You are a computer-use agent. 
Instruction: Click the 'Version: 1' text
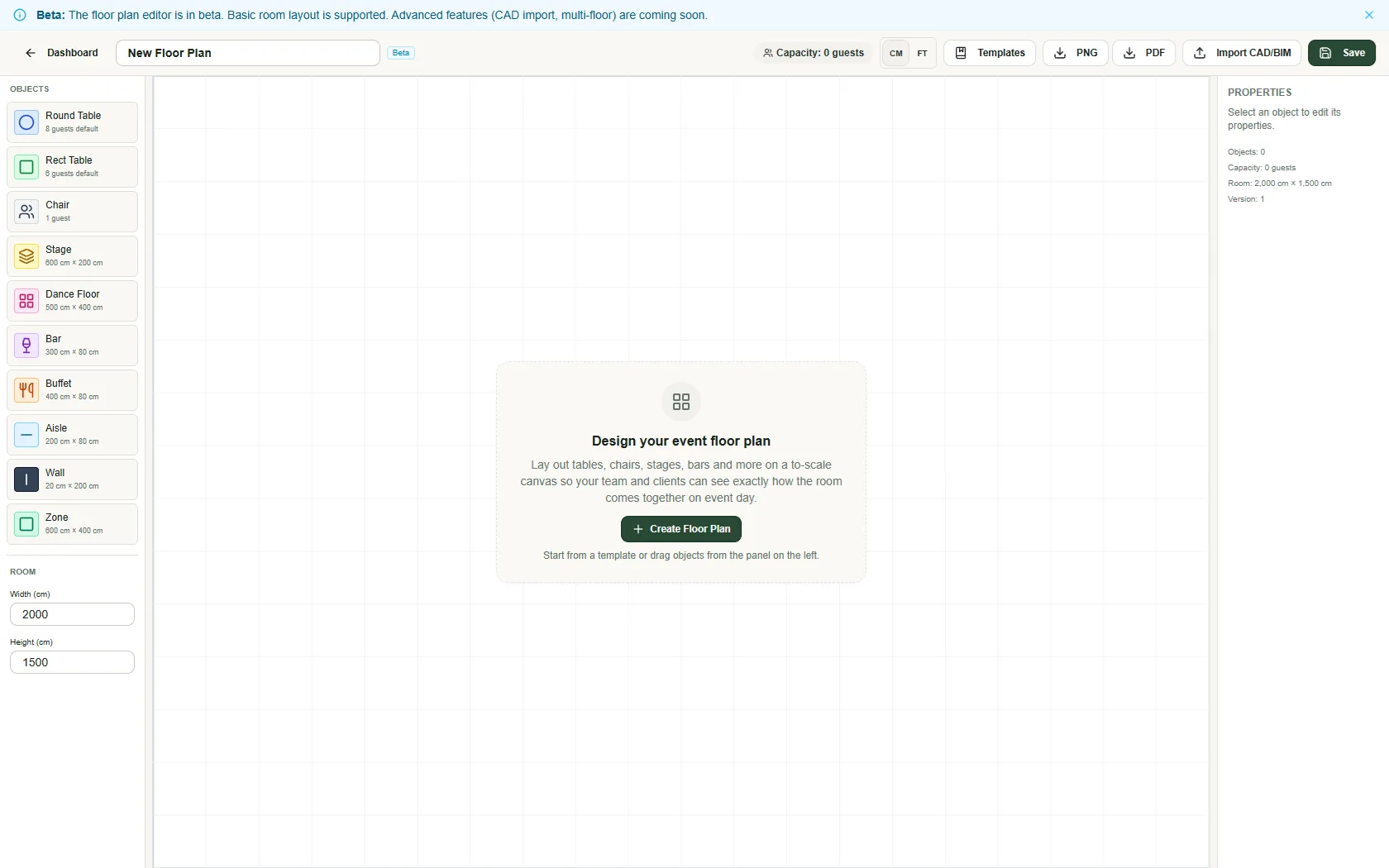[x=1245, y=199]
